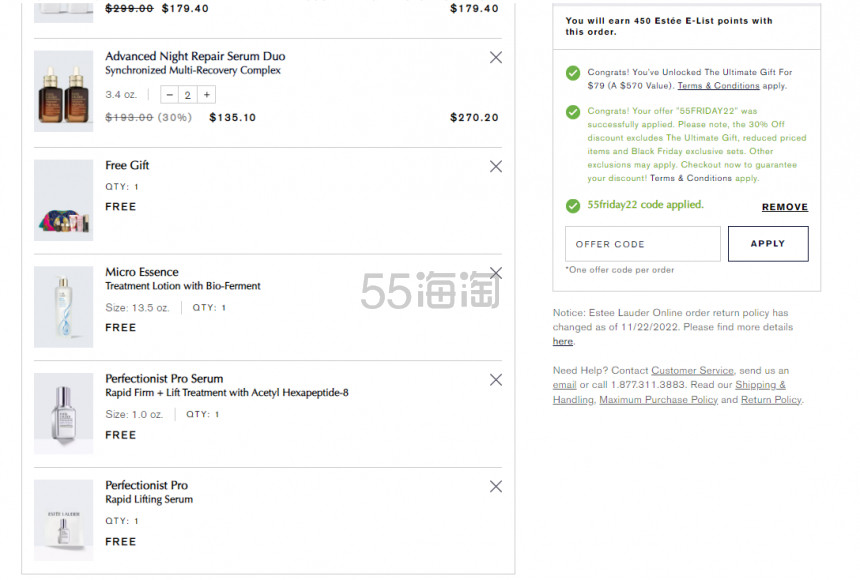Open the Maximum Purchase Policy link
Image resolution: width=860 pixels, height=580 pixels.
658,399
